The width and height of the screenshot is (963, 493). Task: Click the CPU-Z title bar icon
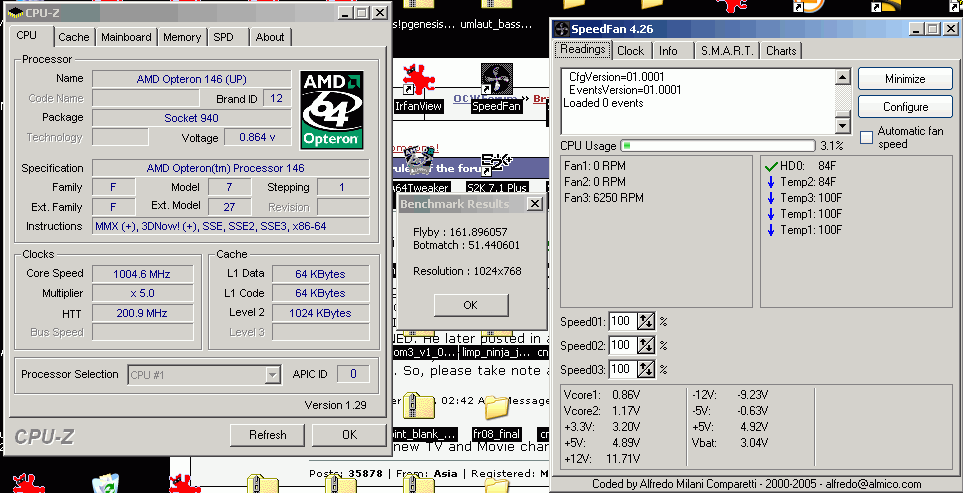[x=15, y=13]
